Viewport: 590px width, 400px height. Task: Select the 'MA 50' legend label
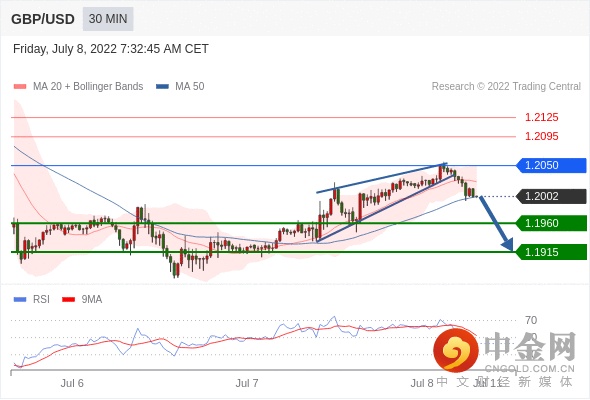click(190, 87)
